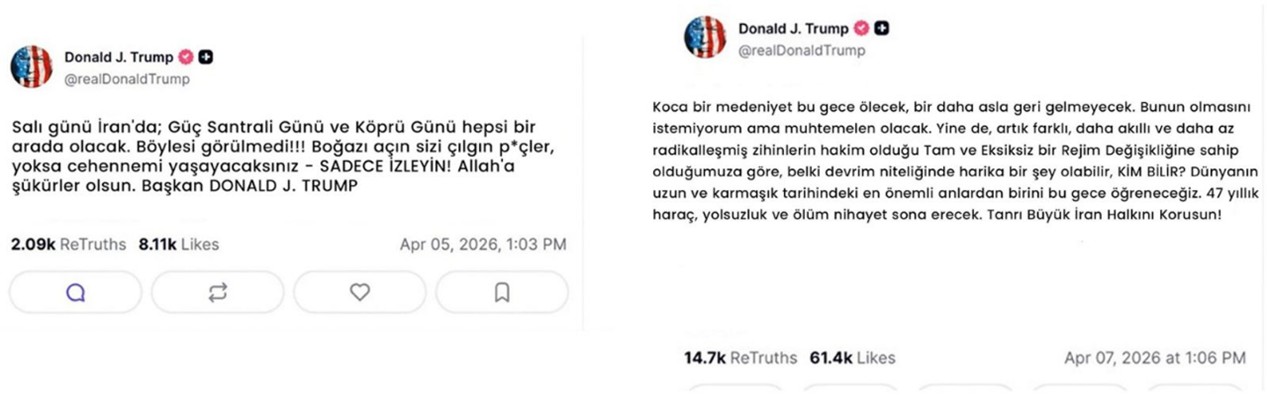Click the verified badge on the Apr 07 post
This screenshot has width=1267, height=418.
coord(861,28)
